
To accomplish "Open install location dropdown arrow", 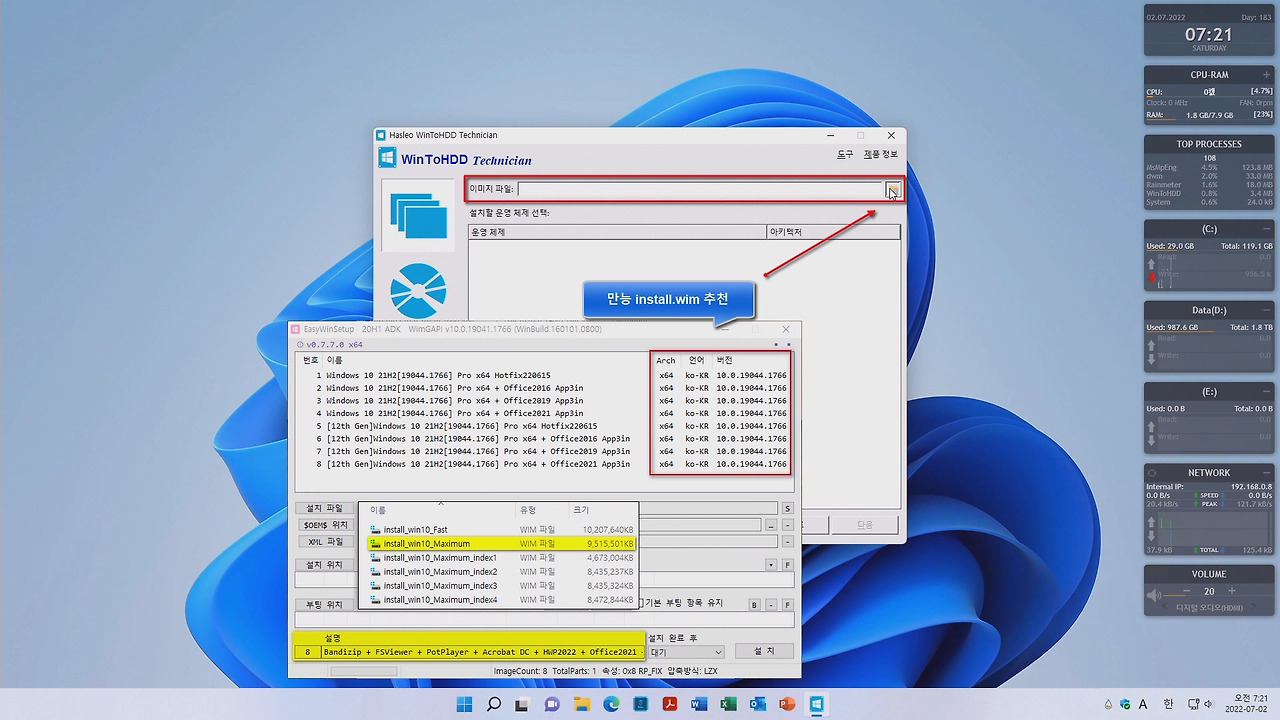I will pyautogui.click(x=771, y=565).
